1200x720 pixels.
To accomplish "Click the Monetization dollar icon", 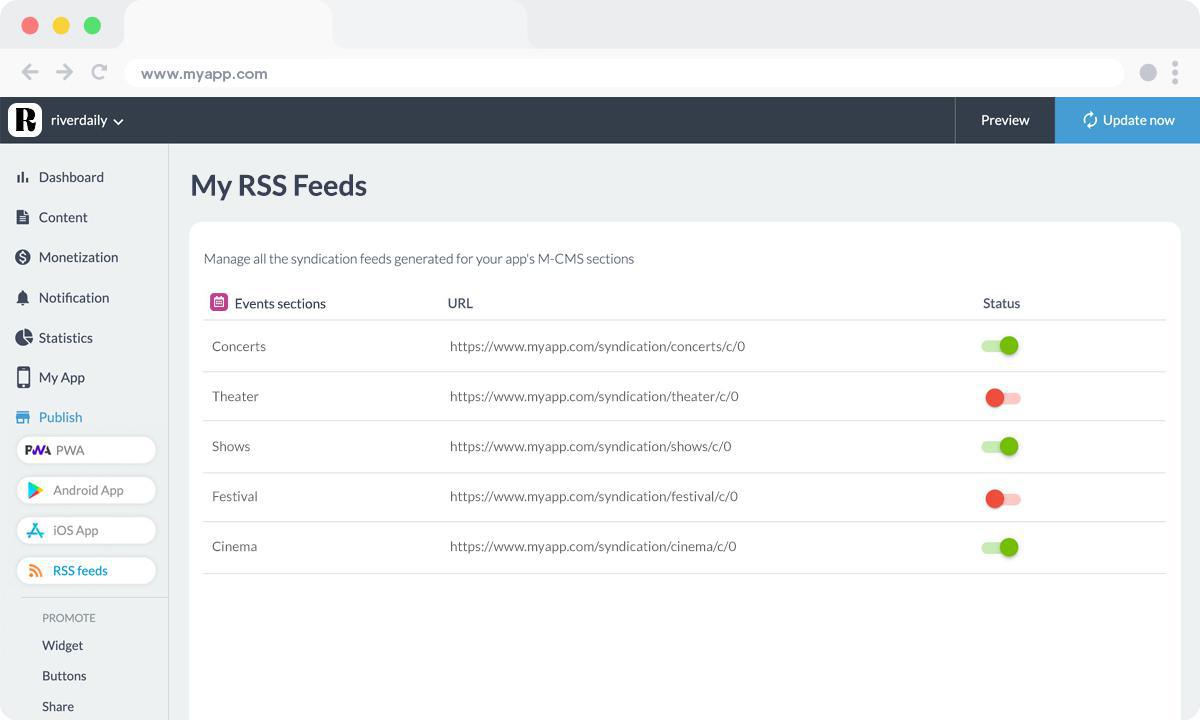I will pyautogui.click(x=23, y=257).
